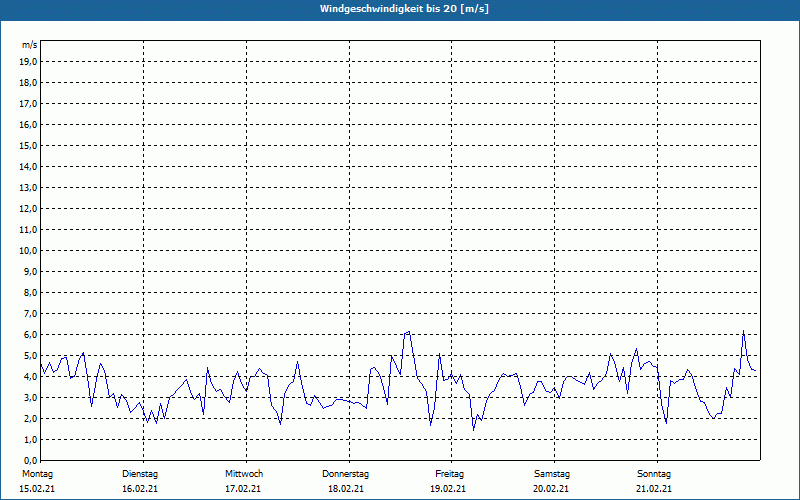The width and height of the screenshot is (800, 500).
Task: Click the 20.02.21 date label
Action: pos(551,489)
